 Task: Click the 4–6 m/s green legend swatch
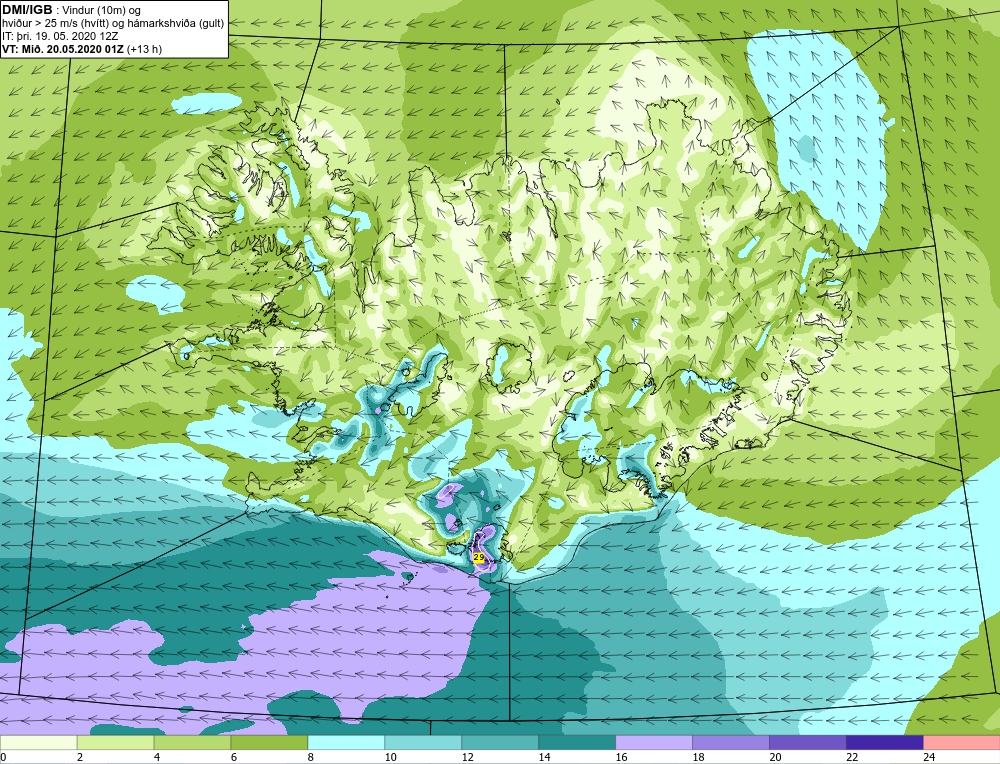point(192,742)
